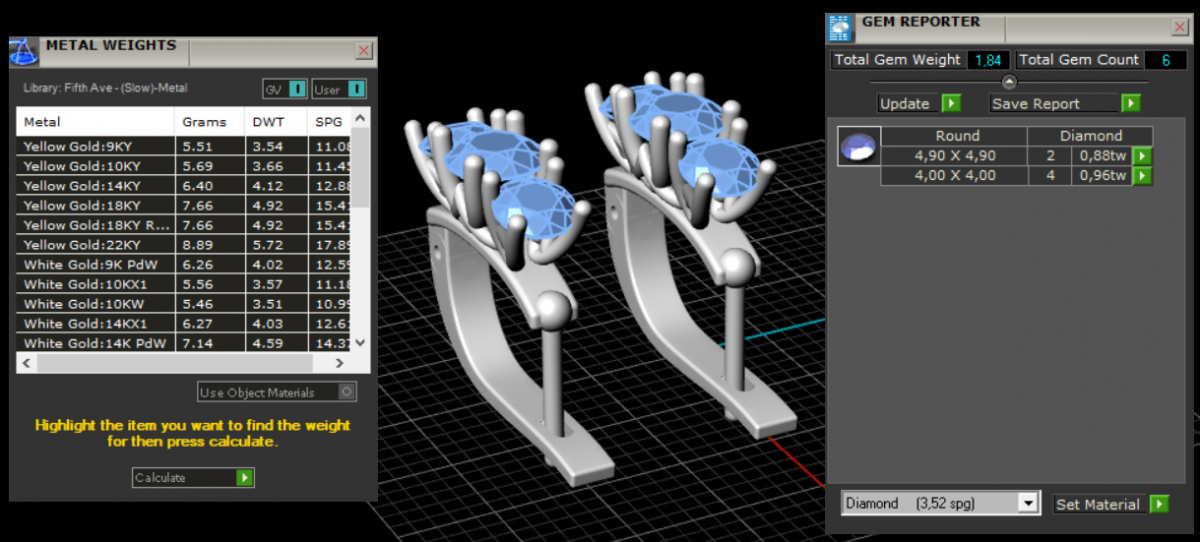Screen dimensions: 1200x542
Task: Click the Set Material button label
Action: [1098, 504]
